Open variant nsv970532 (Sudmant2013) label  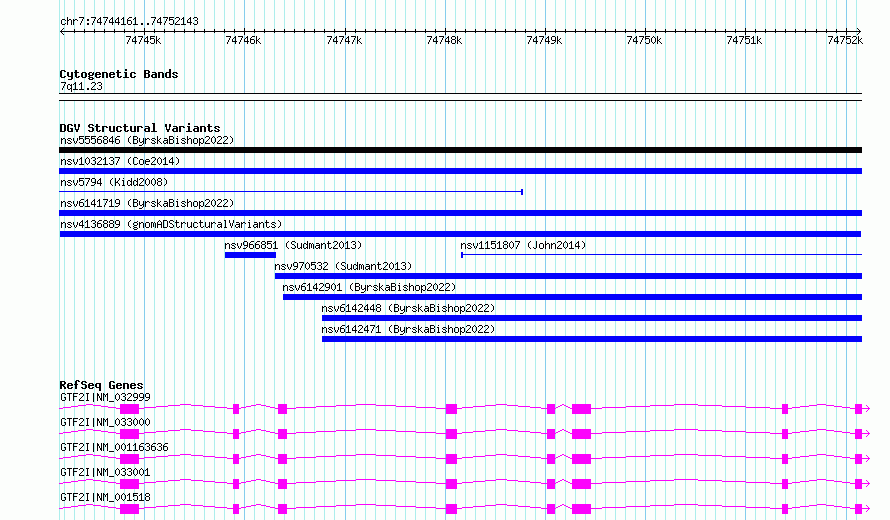pyautogui.click(x=343, y=266)
